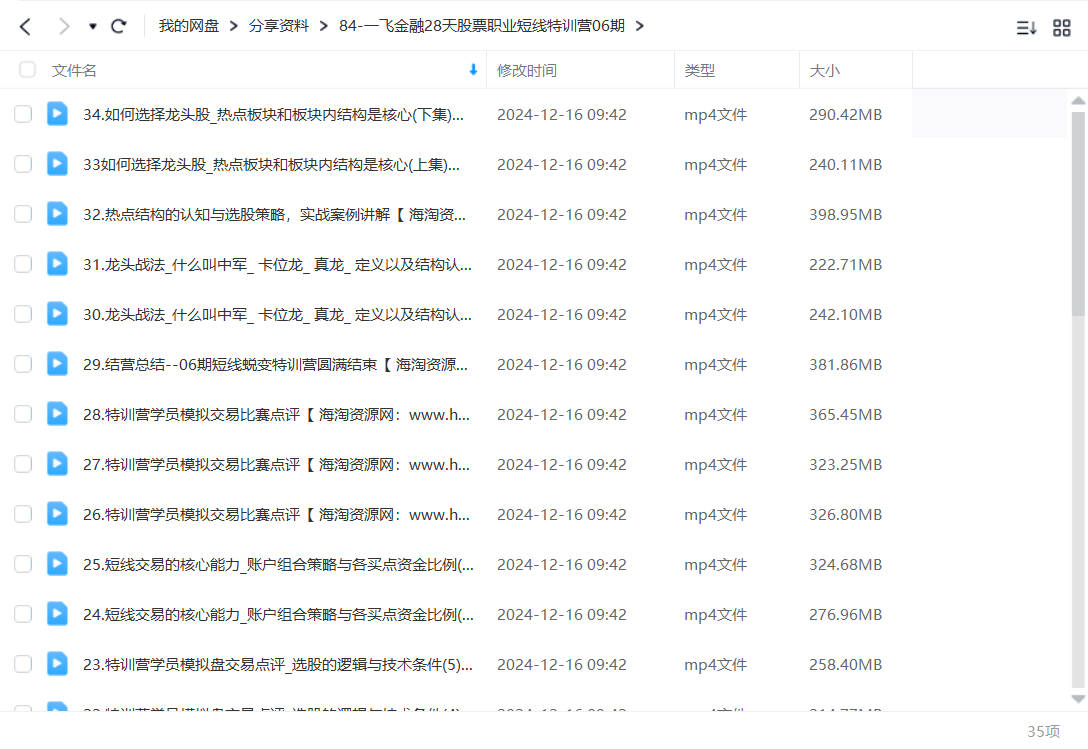Image resolution: width=1088 pixels, height=749 pixels.
Task: Go back to the previous folder
Action: tap(26, 26)
